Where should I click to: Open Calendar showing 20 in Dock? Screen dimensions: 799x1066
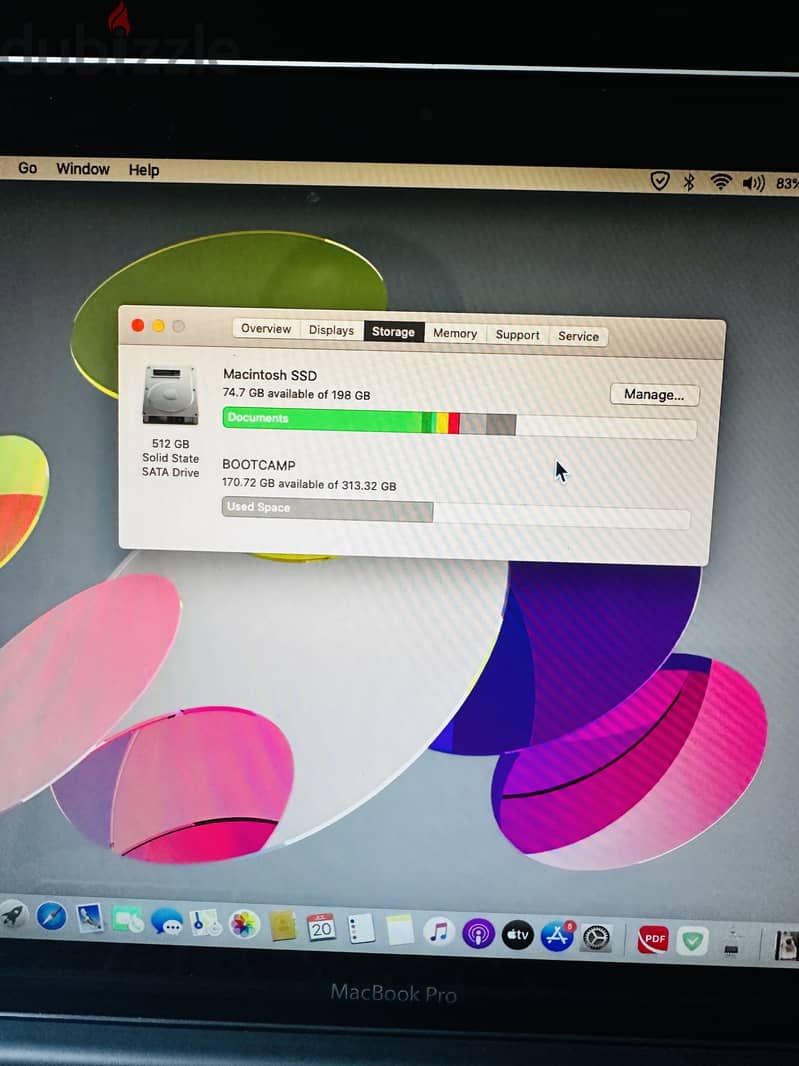321,928
